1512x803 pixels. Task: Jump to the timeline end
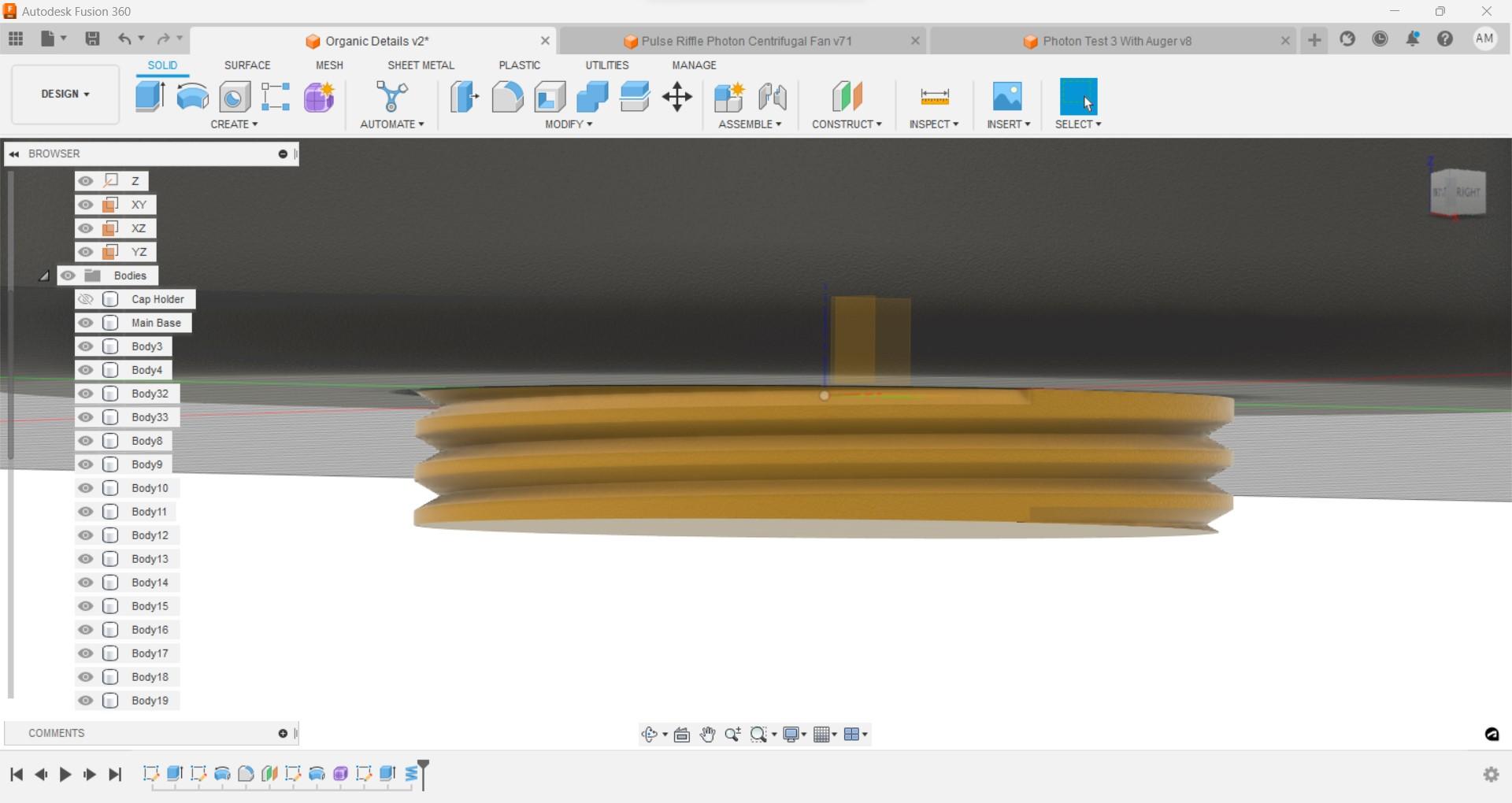coord(115,775)
